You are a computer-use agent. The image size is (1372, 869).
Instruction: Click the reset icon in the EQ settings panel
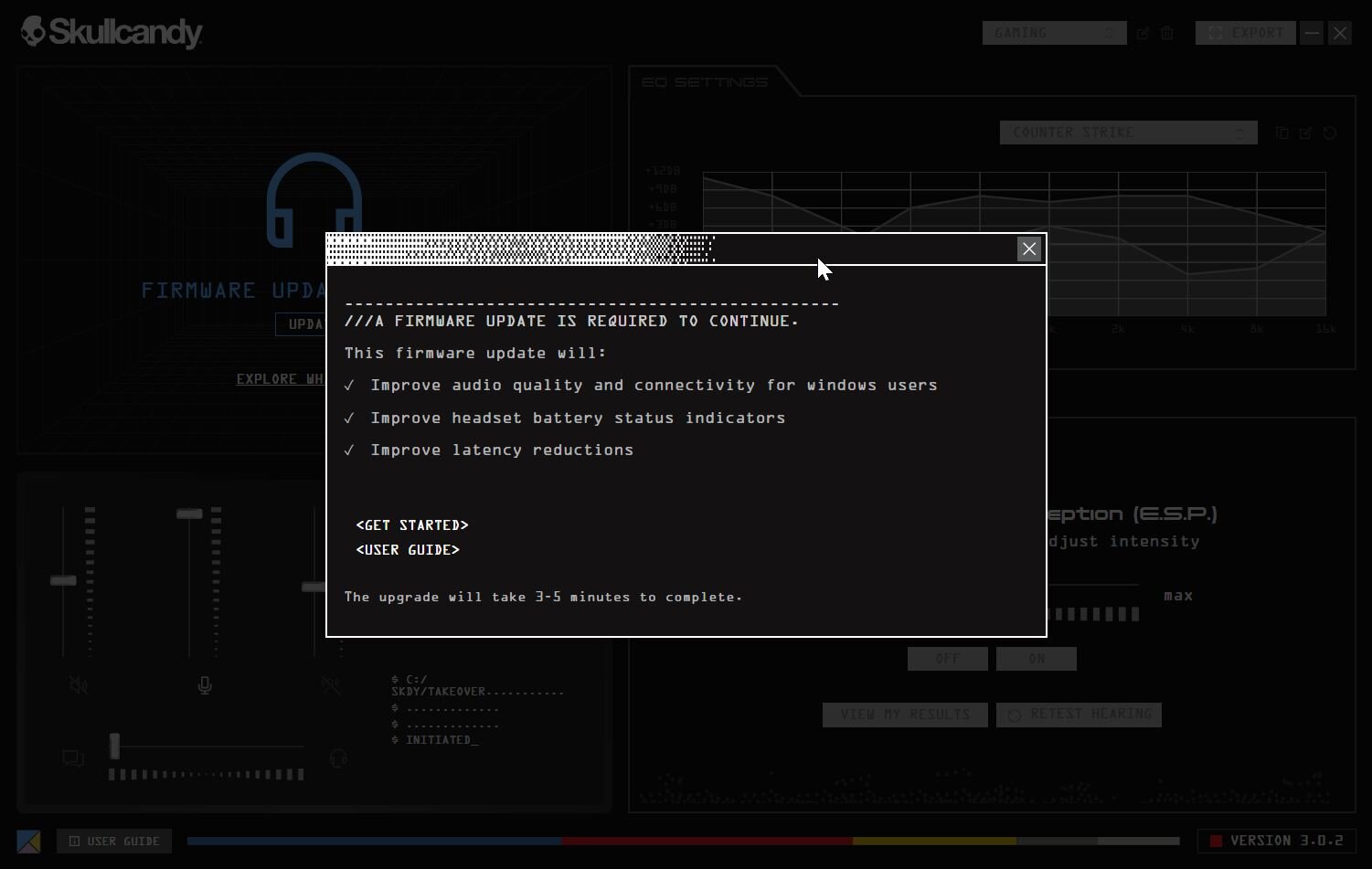[1330, 132]
